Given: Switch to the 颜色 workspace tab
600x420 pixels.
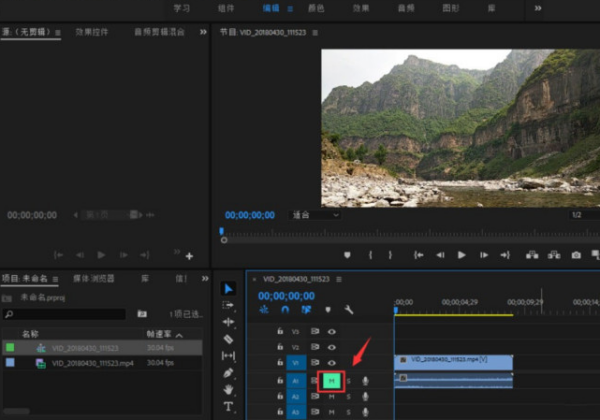Looking at the screenshot, I should tap(316, 8).
